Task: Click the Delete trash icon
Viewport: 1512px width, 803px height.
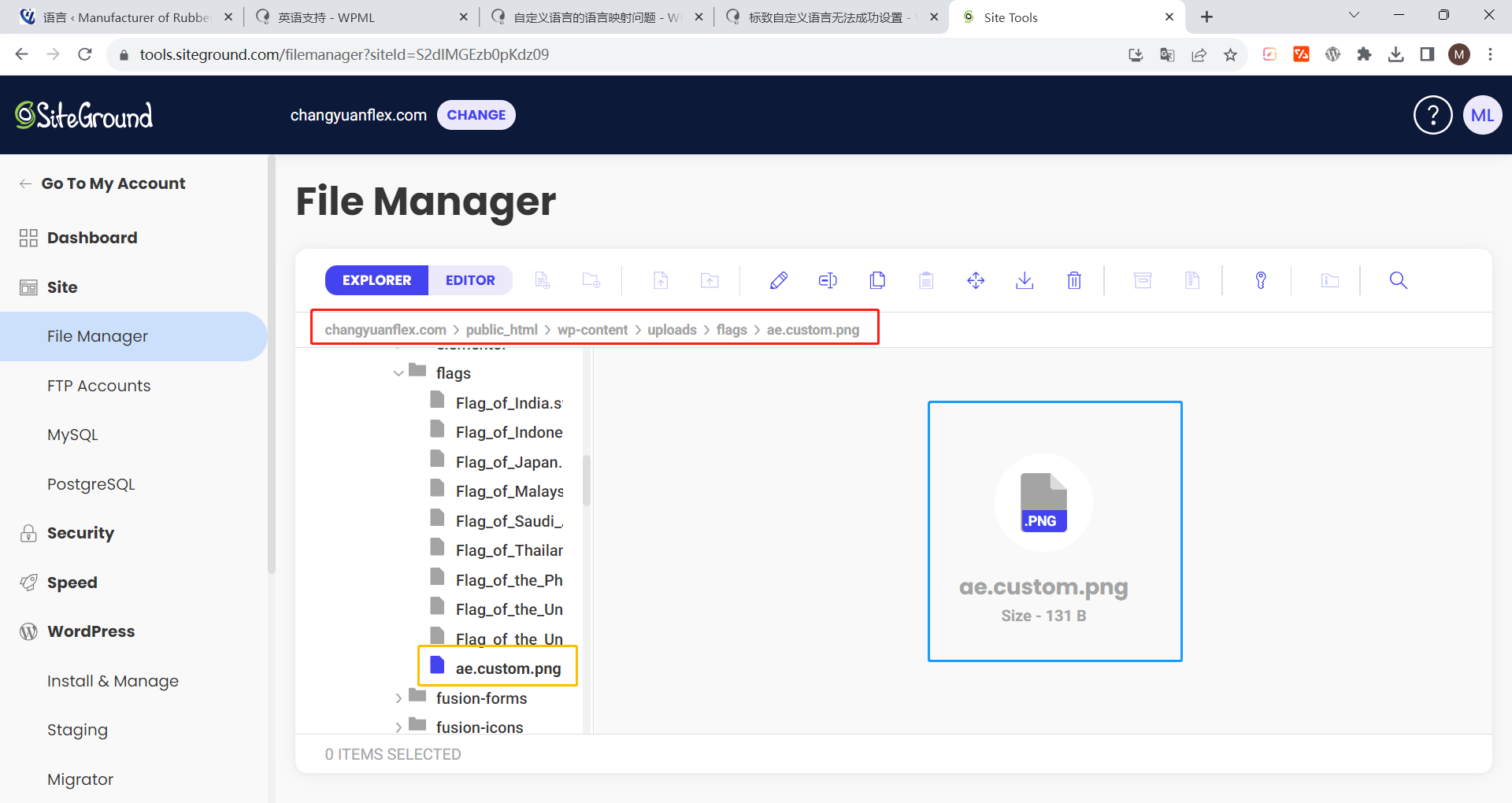Action: [1074, 280]
